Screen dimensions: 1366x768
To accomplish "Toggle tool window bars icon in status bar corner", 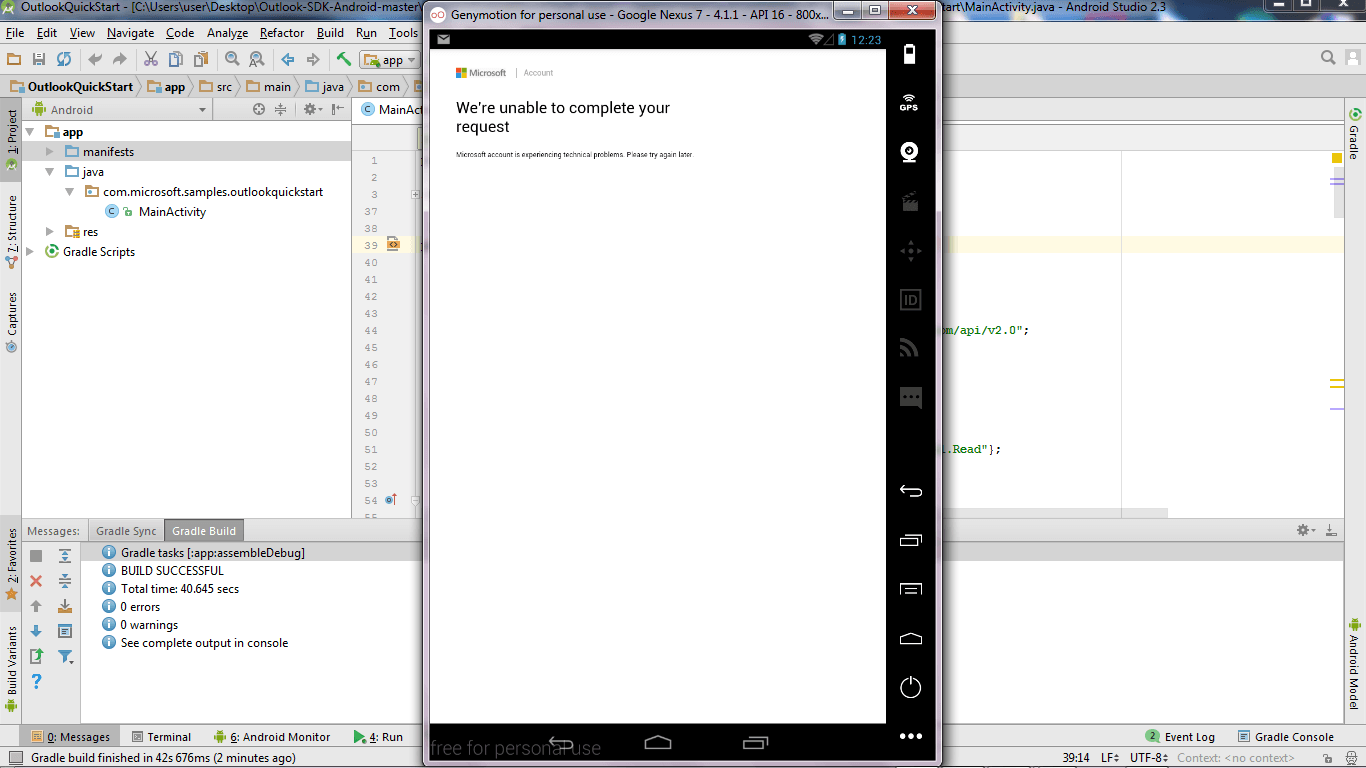I will click(x=14, y=759).
